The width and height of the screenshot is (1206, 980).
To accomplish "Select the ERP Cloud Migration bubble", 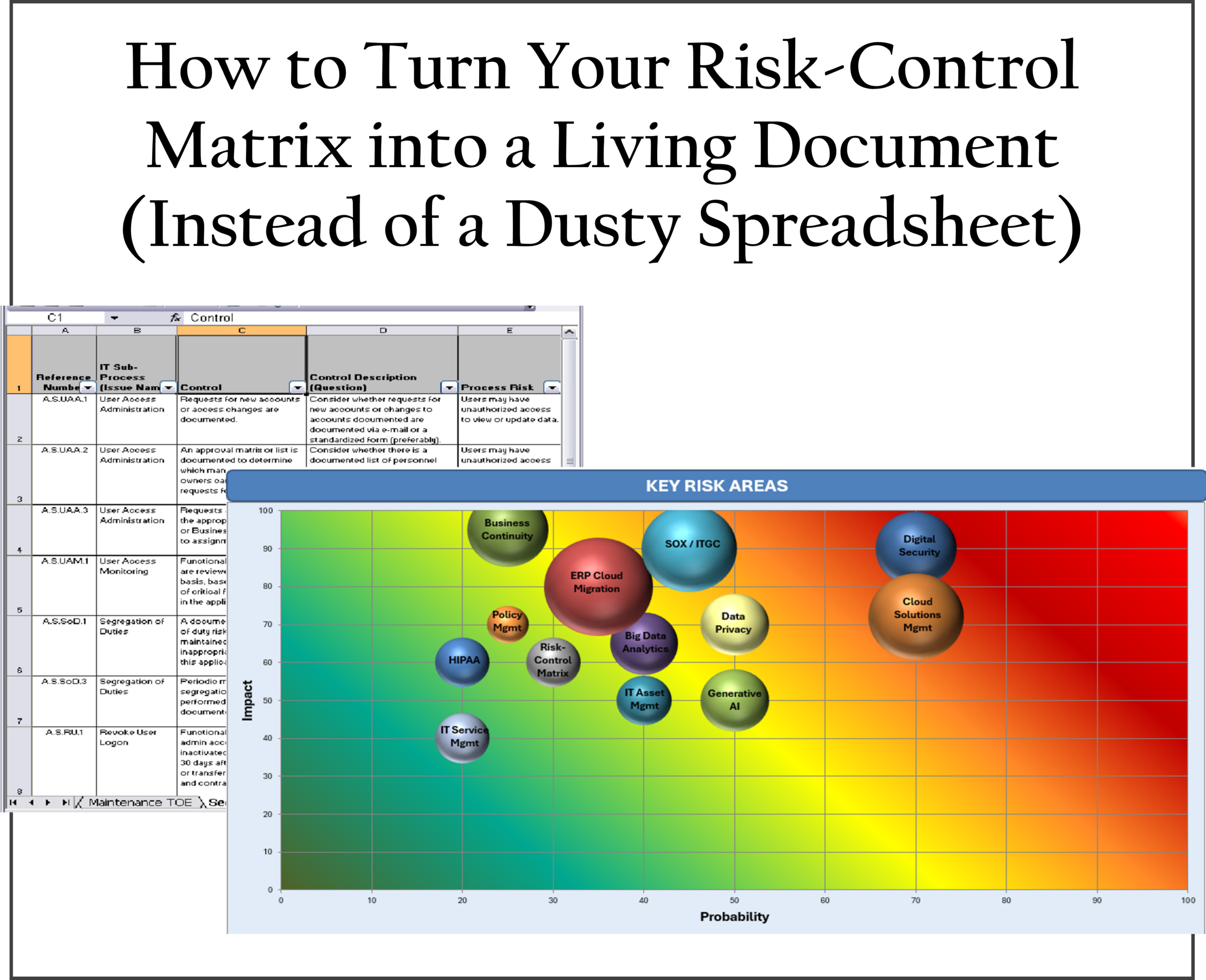I will 598,586.
